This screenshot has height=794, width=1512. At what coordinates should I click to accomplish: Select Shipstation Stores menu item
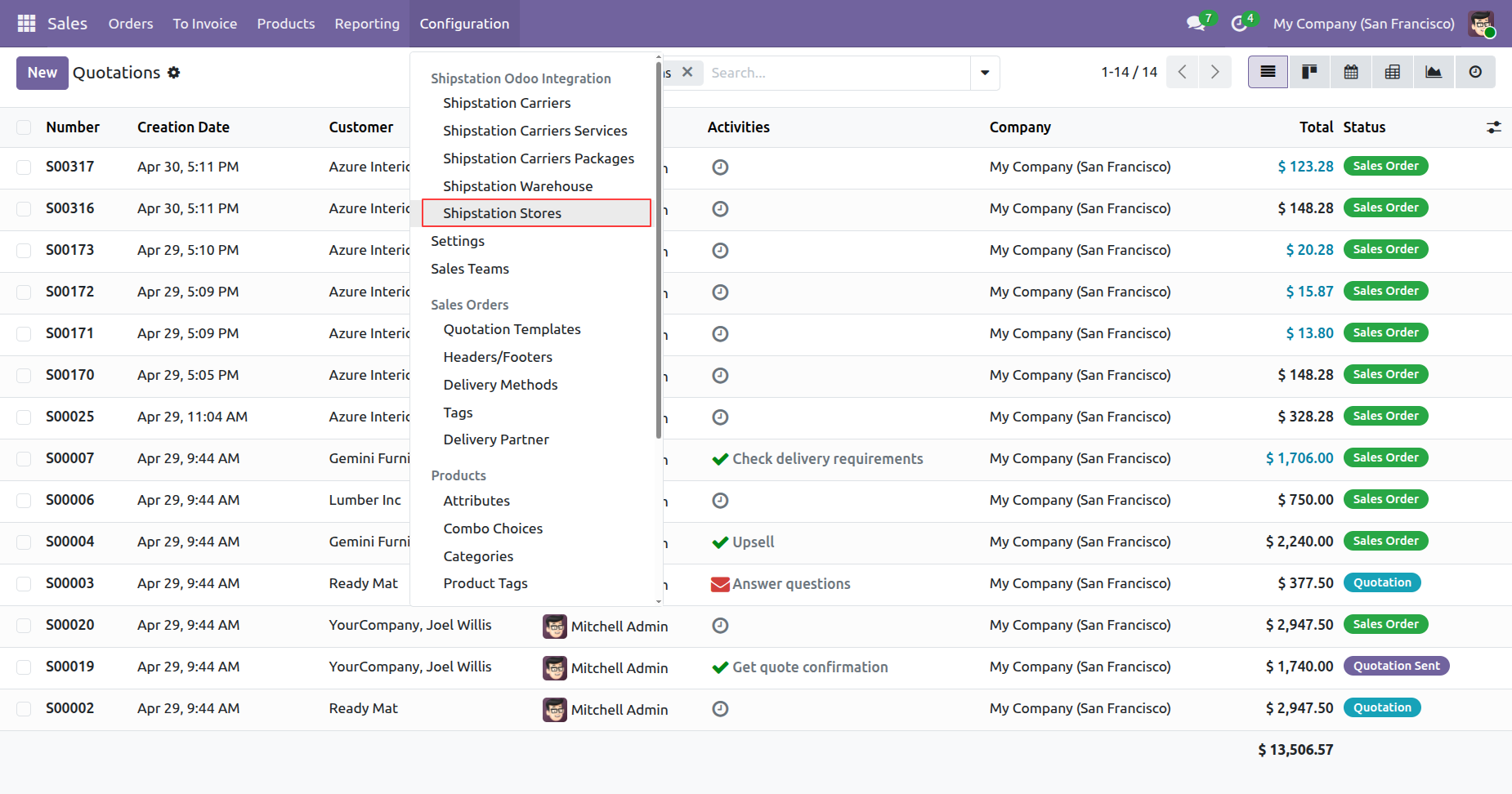536,213
